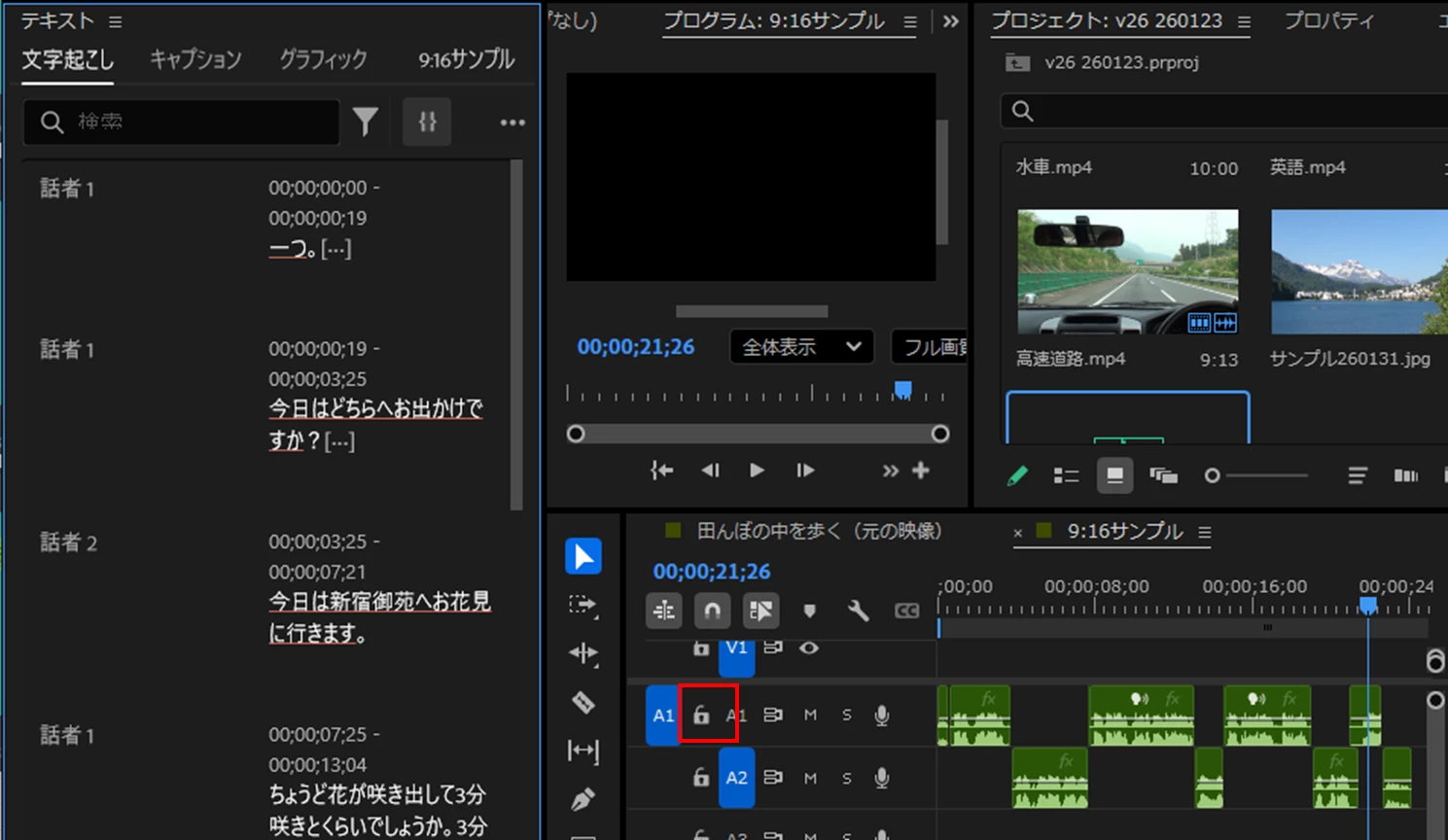The image size is (1448, 840).
Task: Switch to キャプション tab
Action: coord(195,59)
